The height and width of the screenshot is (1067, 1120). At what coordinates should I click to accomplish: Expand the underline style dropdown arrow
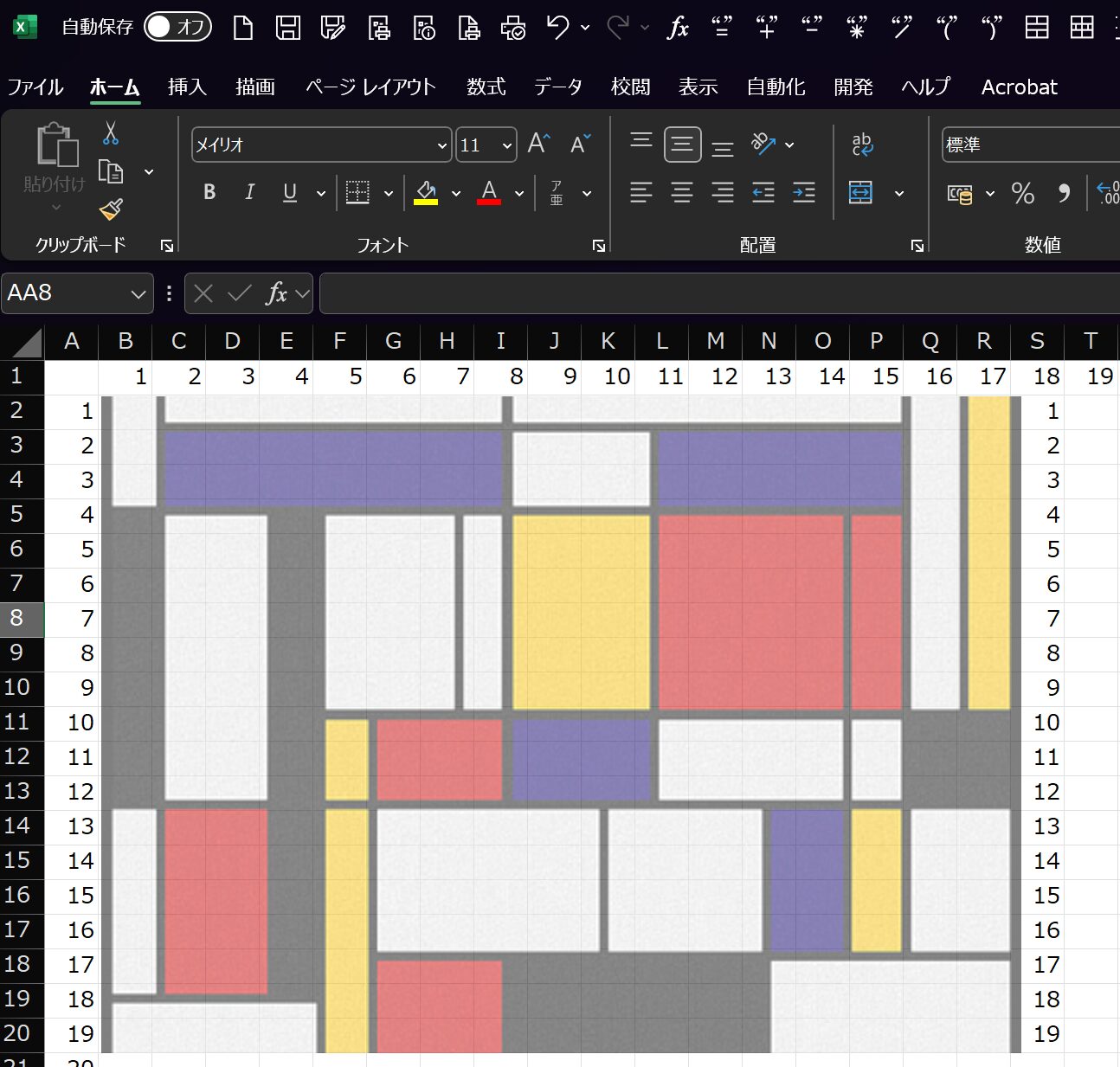[321, 193]
